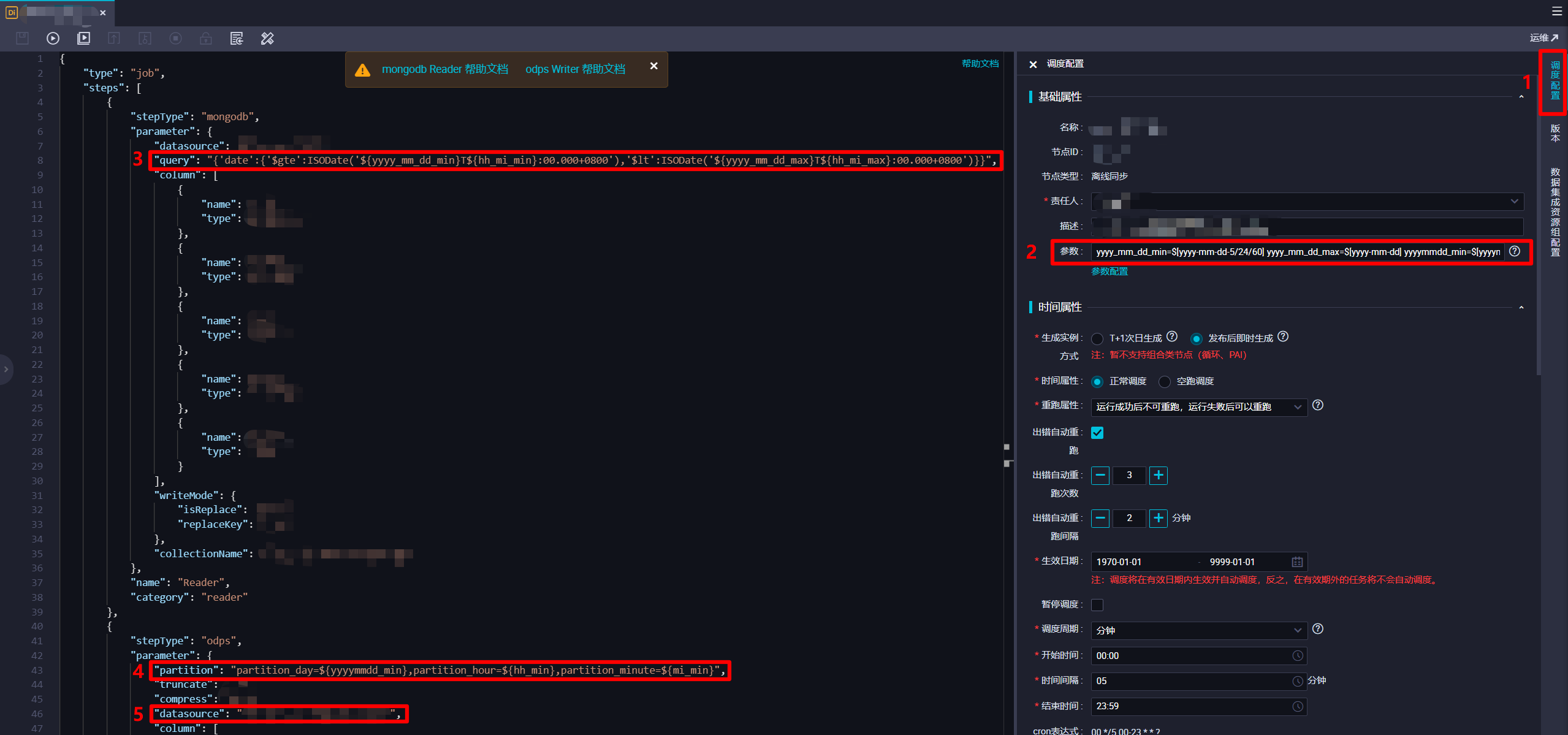Click into the 参数 input field
The width and height of the screenshot is (1568, 735).
pos(1297,252)
